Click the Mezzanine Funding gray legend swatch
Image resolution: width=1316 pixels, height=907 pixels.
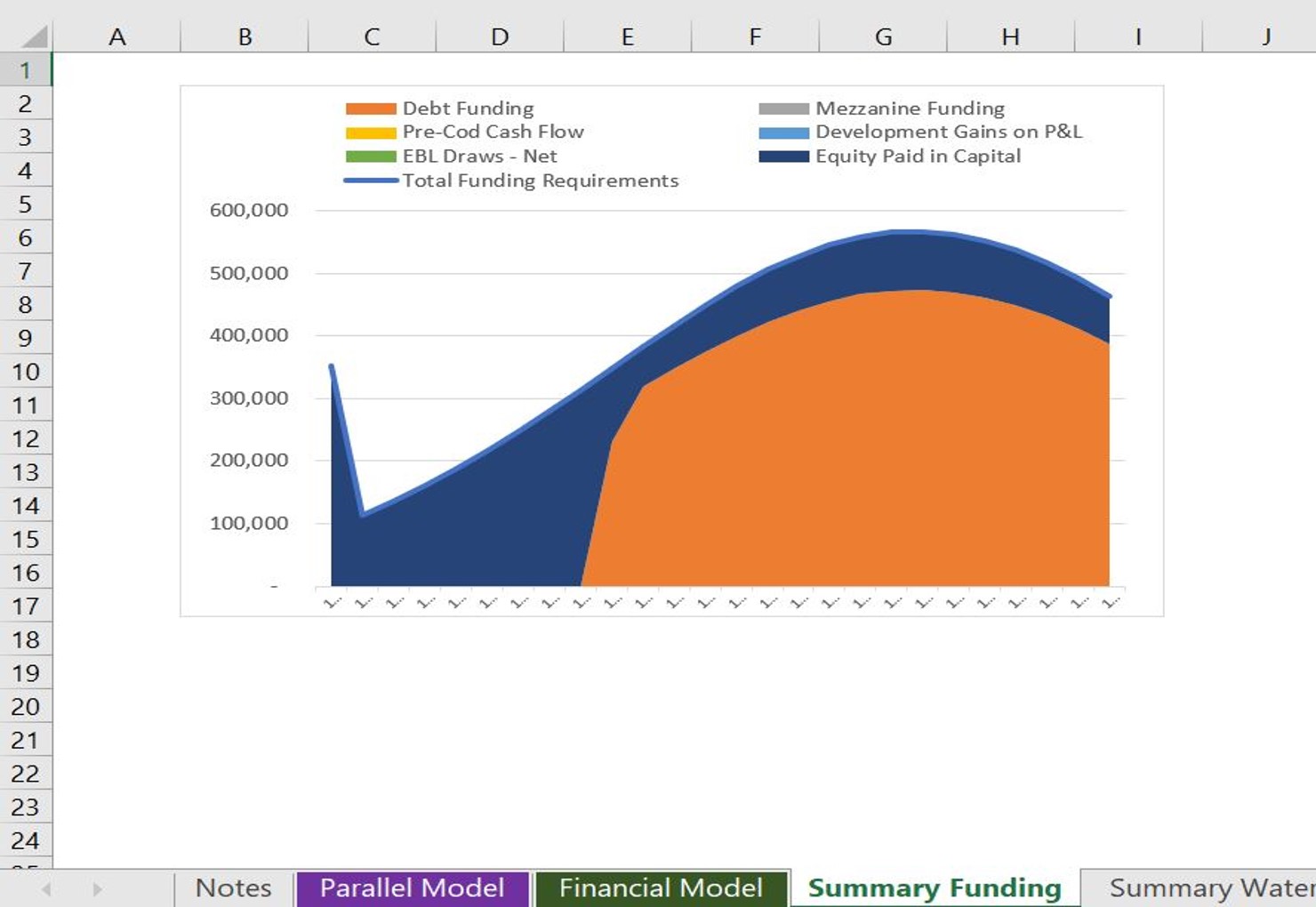tap(783, 108)
